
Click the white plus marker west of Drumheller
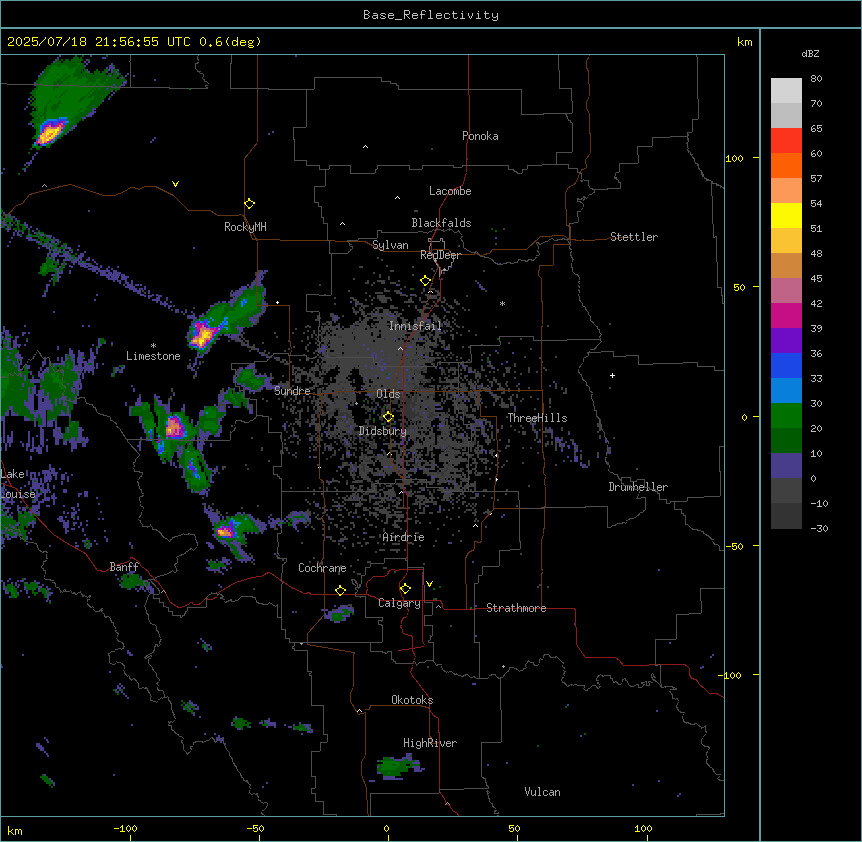(x=612, y=375)
